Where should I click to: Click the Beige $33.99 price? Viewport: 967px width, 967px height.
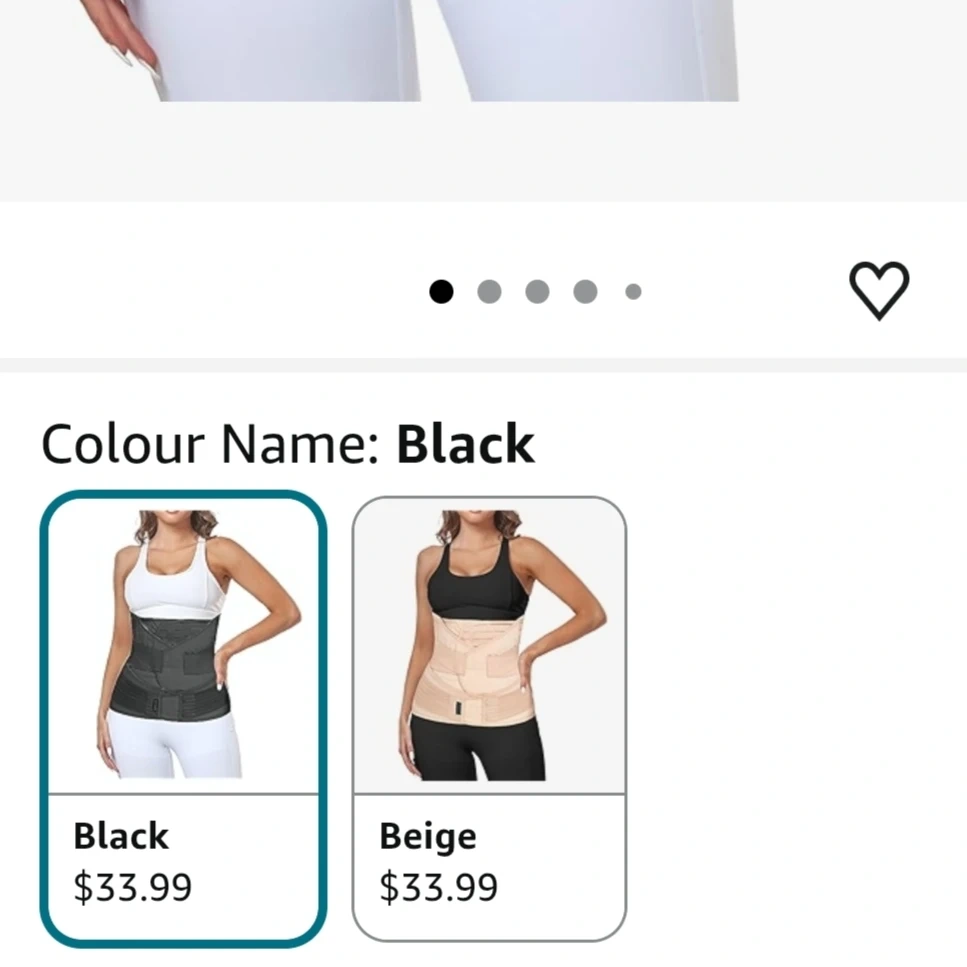point(438,887)
